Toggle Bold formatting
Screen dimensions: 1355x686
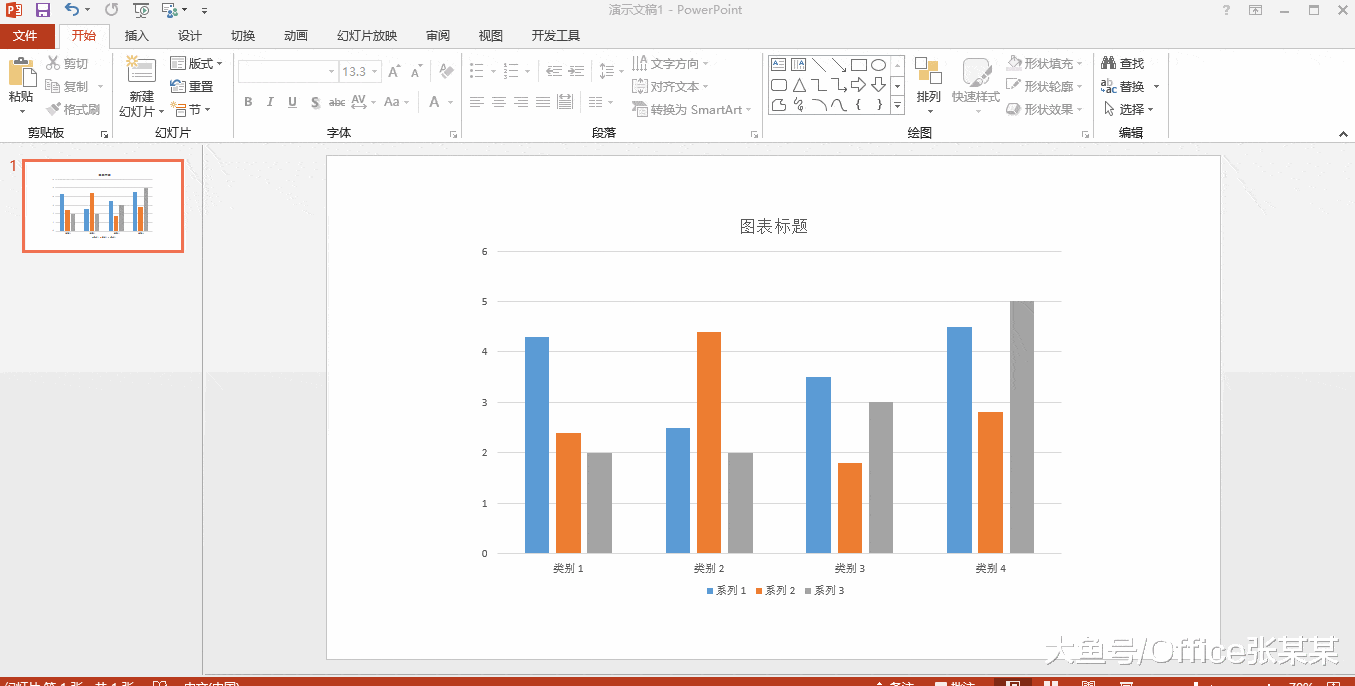click(x=248, y=102)
